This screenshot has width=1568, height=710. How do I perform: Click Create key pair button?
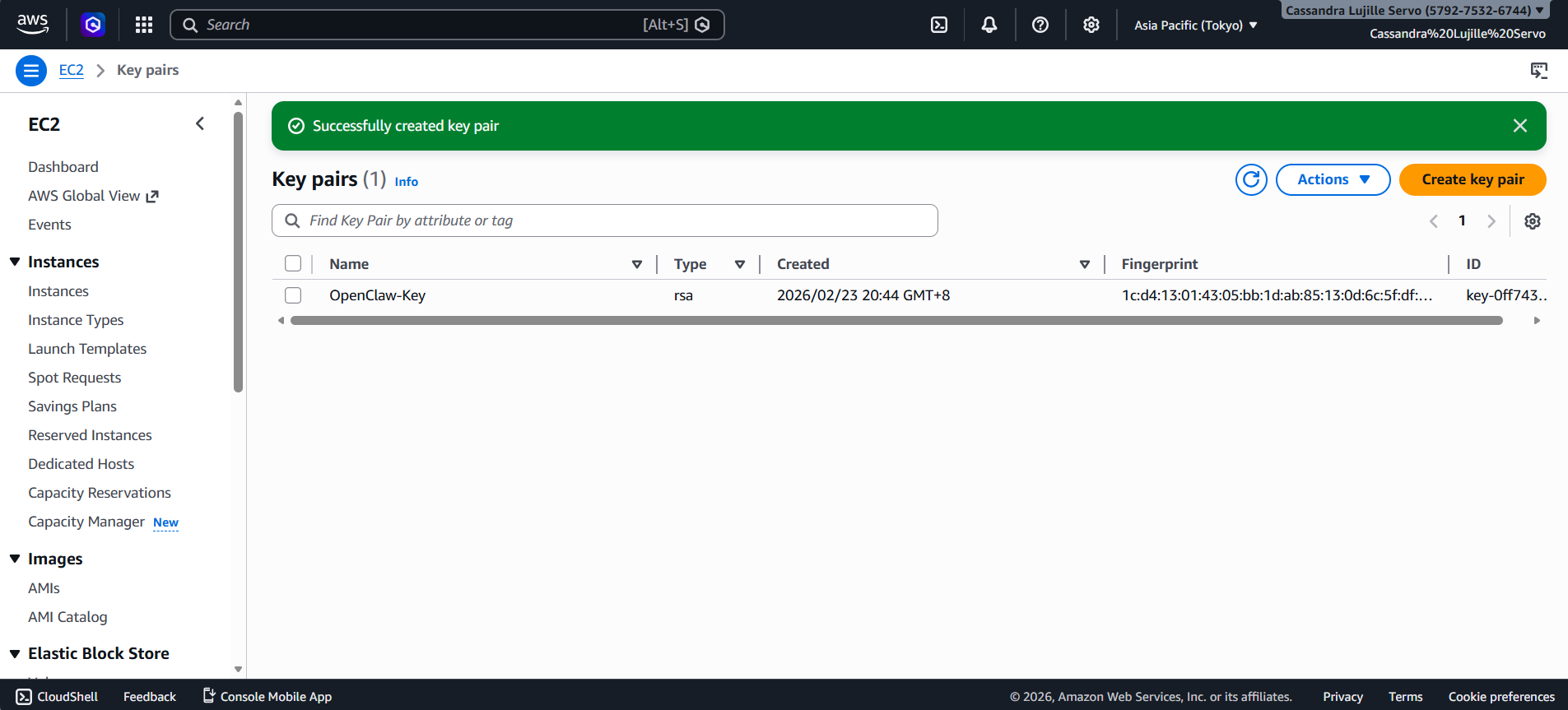pos(1473,179)
